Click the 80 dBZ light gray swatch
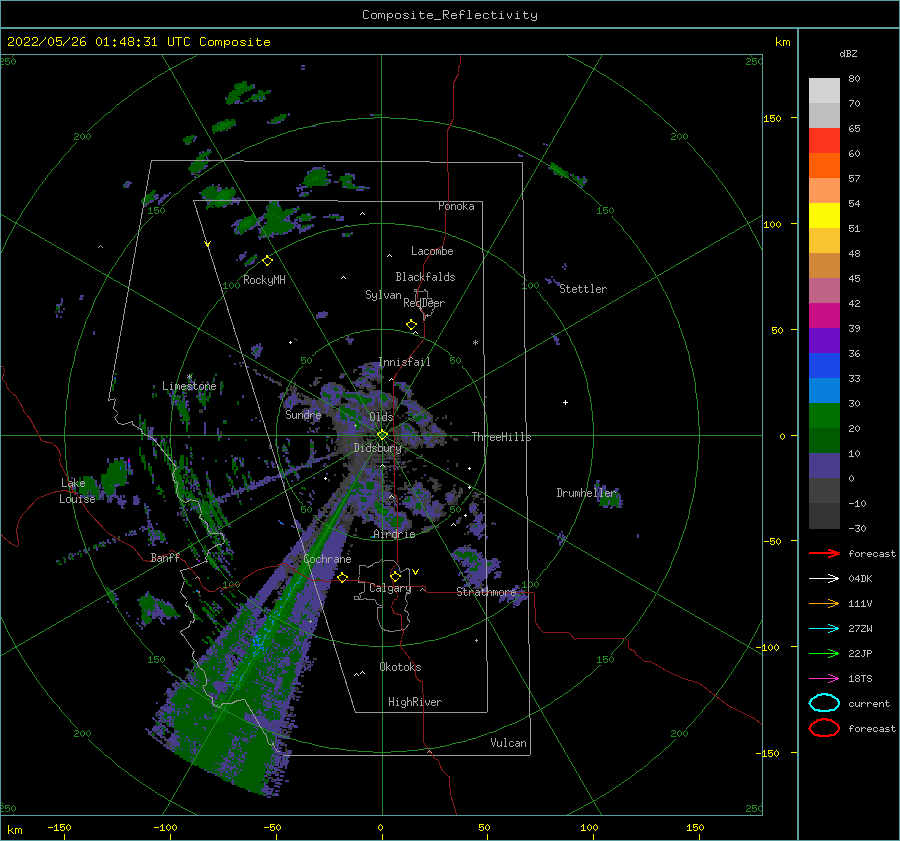This screenshot has height=841, width=900. tap(824, 90)
